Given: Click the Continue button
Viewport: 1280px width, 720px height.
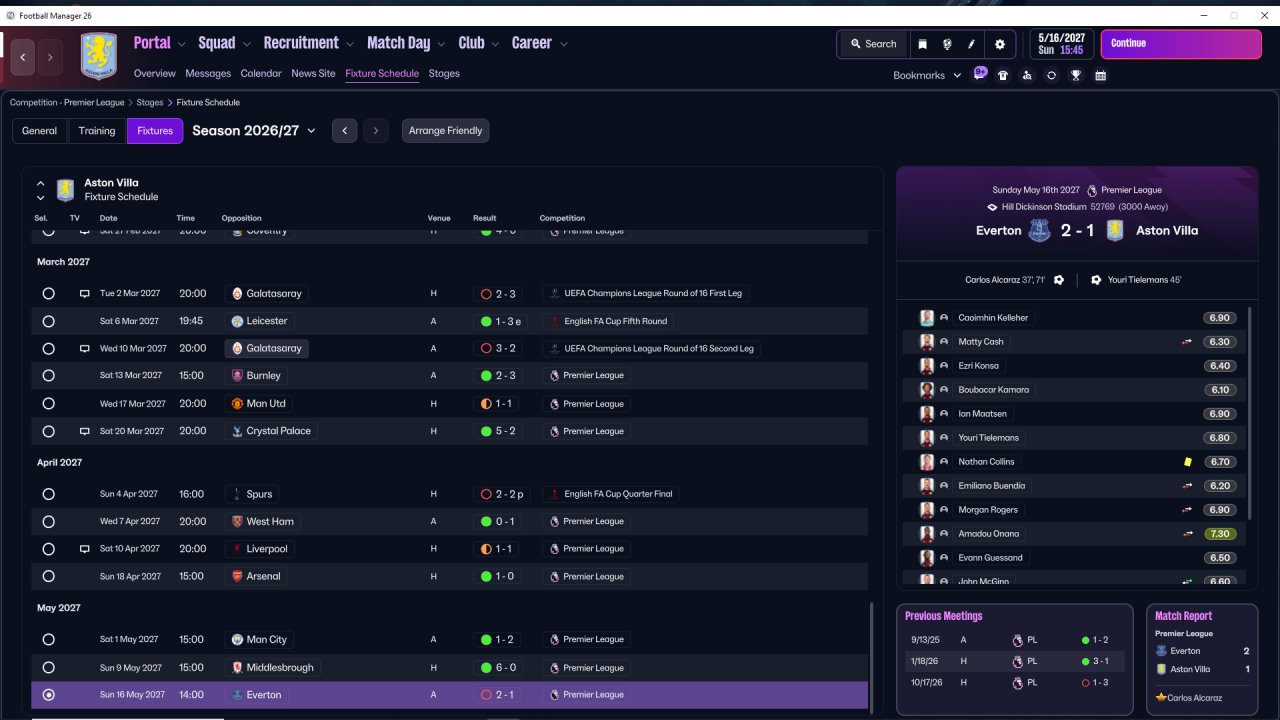Looking at the screenshot, I should coord(1181,44).
